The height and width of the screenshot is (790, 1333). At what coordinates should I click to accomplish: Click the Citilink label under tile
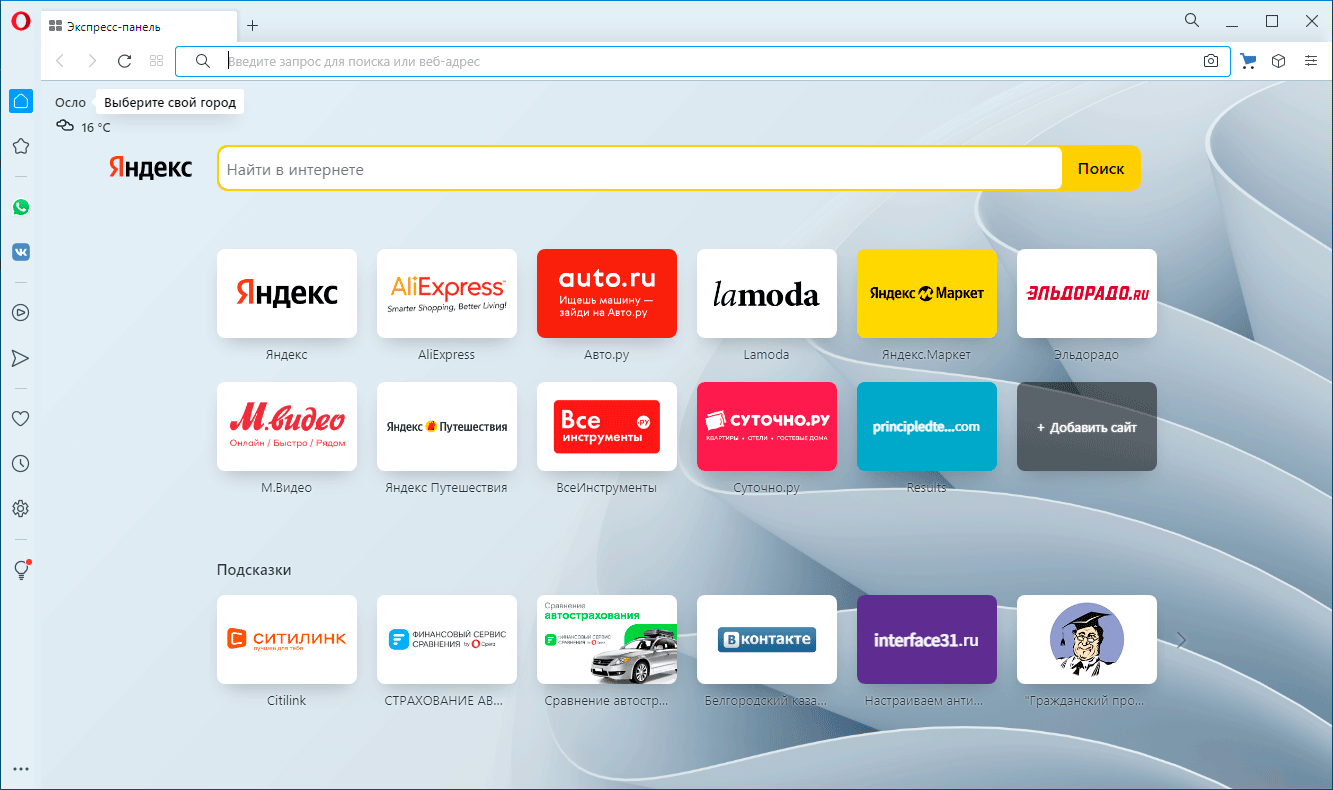[x=287, y=701]
